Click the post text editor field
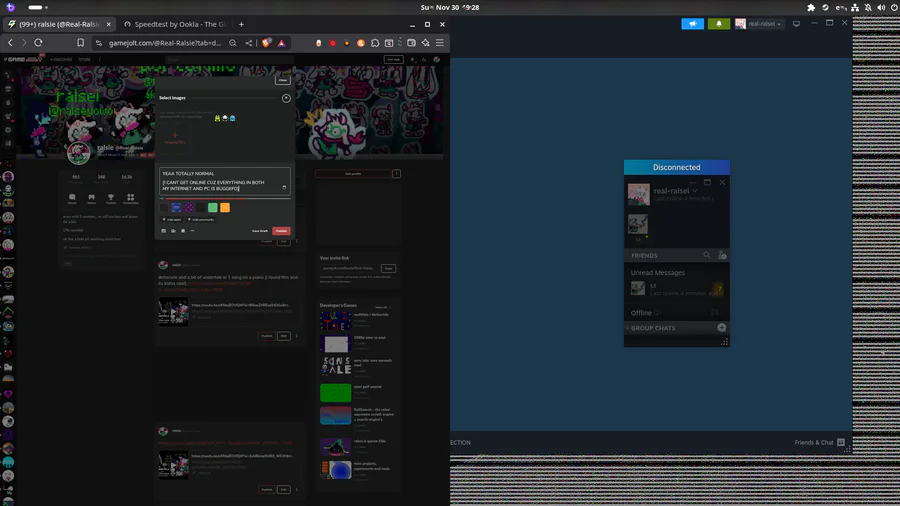The image size is (900, 506). coord(224,181)
